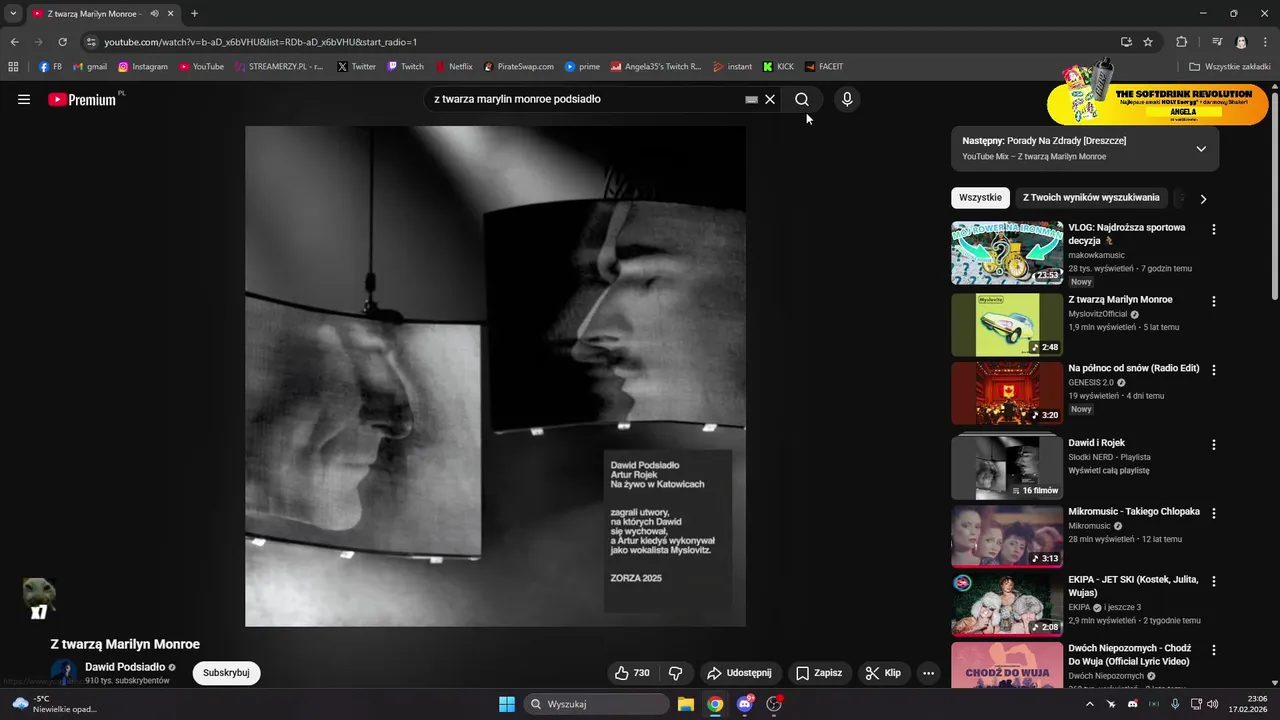Open the Chrome apps grid shortcut
The image size is (1280, 720).
(x=13, y=67)
